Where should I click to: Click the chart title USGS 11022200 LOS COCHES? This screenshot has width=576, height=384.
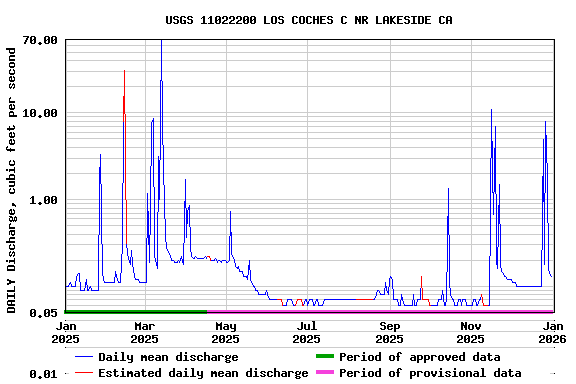[x=309, y=20]
